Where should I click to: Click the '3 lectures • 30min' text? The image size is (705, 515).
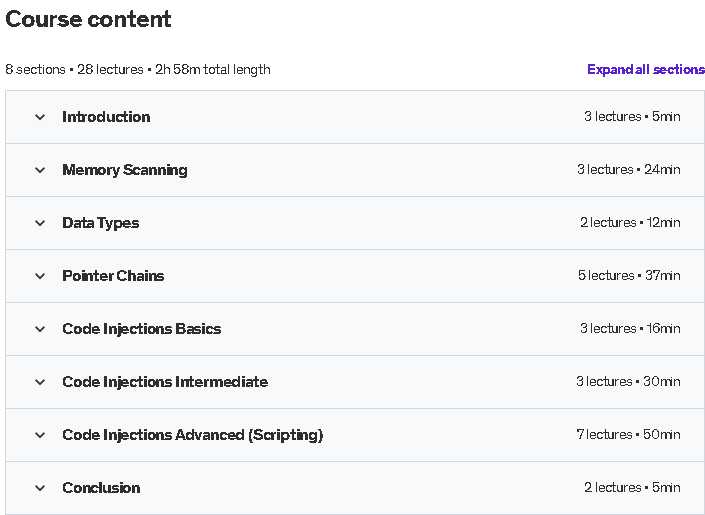click(628, 381)
